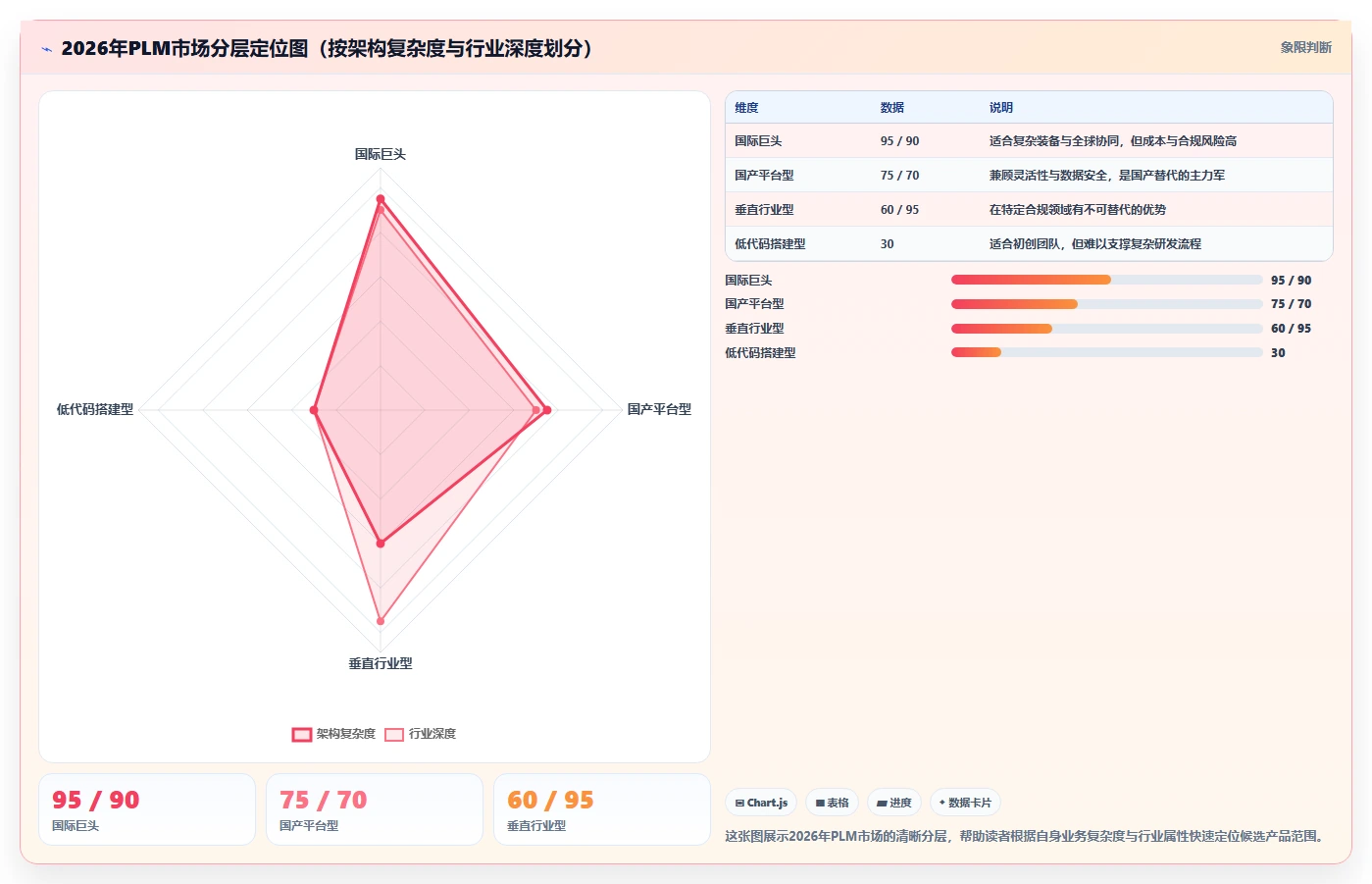1372x884 pixels.
Task: Click the 象限判断 label in header
Action: tap(1305, 47)
